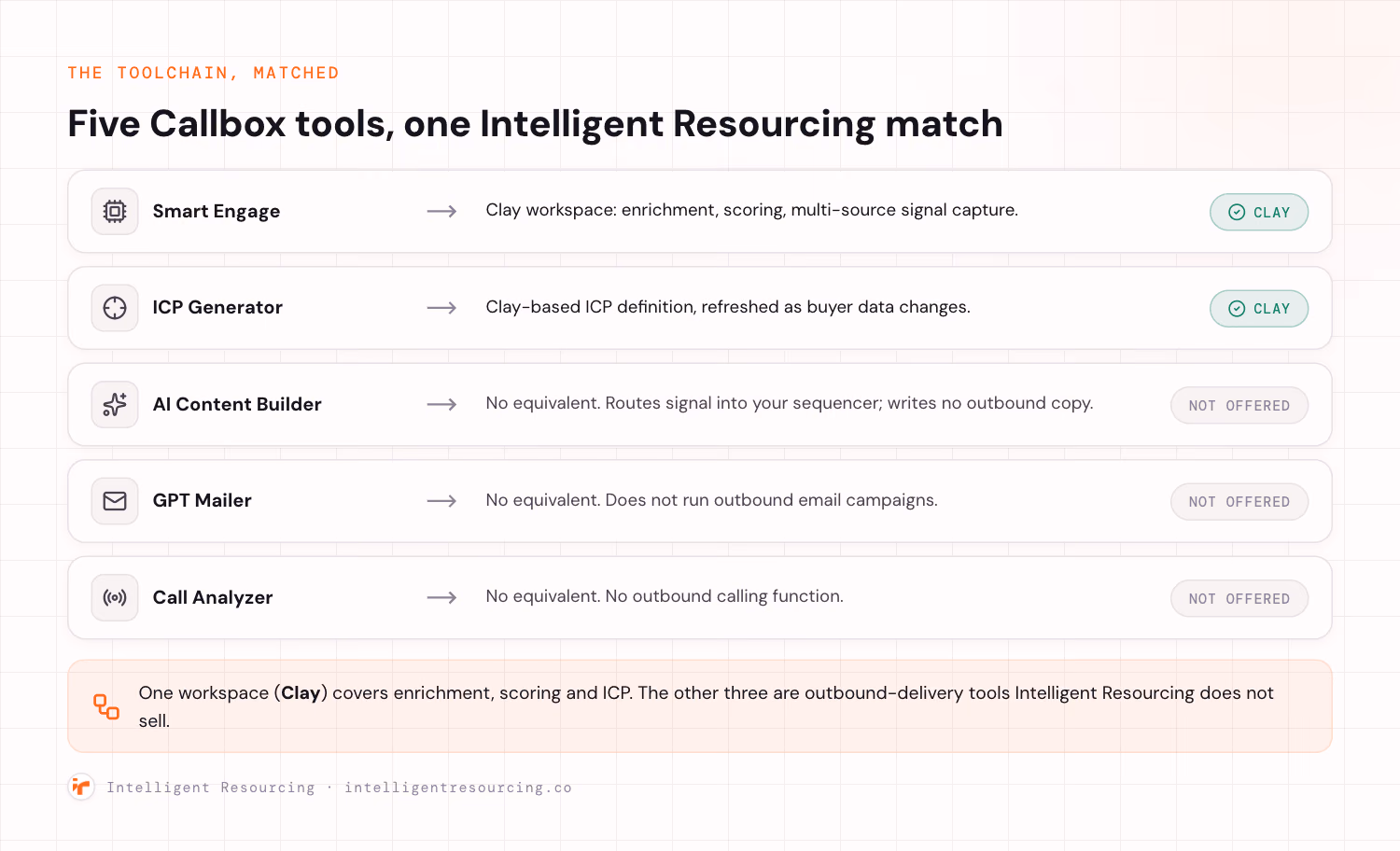Image resolution: width=1400 pixels, height=851 pixels.
Task: Click the Intelligent Resourcing logo in the footer
Action: click(x=81, y=787)
